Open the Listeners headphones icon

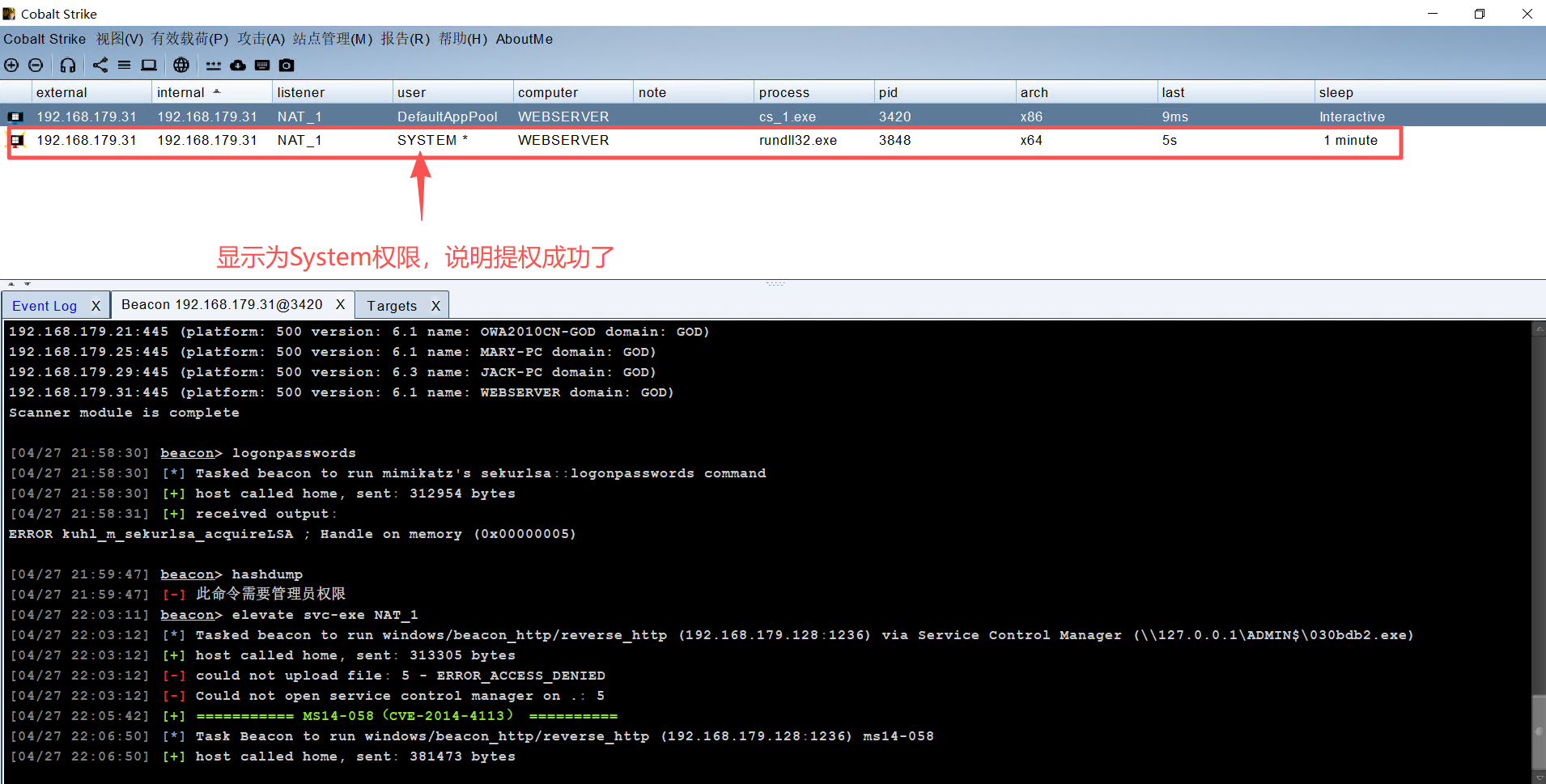(x=68, y=66)
